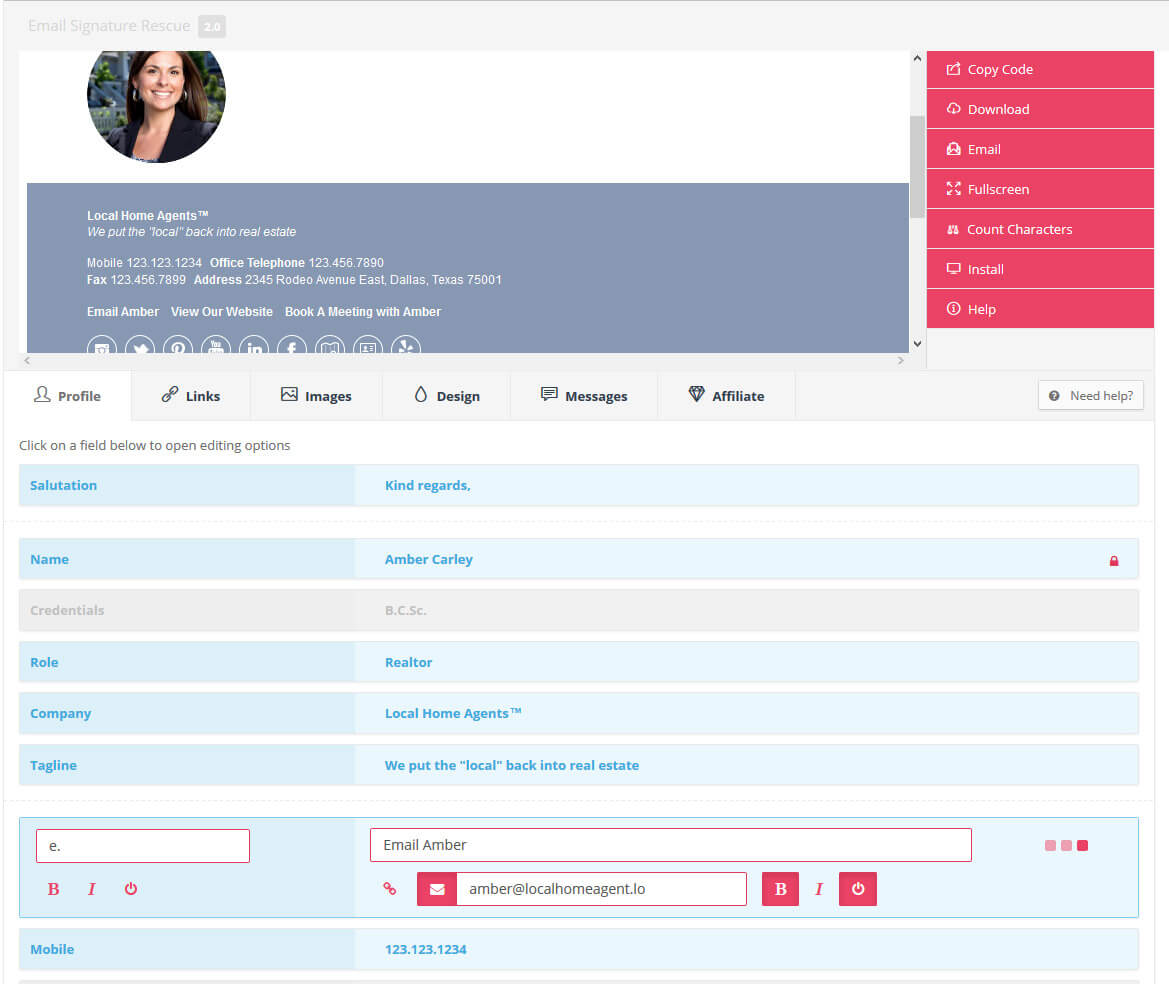Image resolution: width=1169 pixels, height=984 pixels.
Task: Select the Pinterest icon in the signature preview
Action: click(178, 349)
